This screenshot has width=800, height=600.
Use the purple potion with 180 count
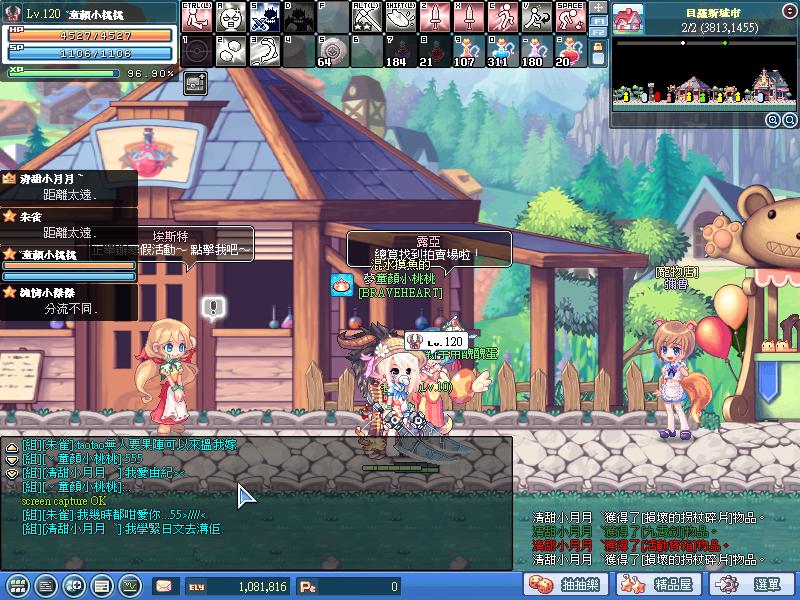pos(537,51)
